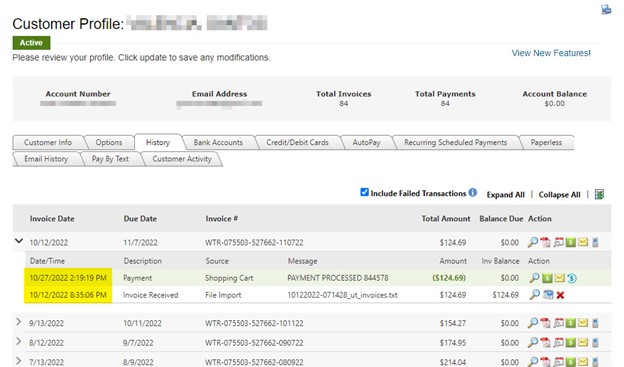Screen dimensions: 624x367
Task: Expand the 8/12/2022 invoice row
Action: (x=18, y=341)
